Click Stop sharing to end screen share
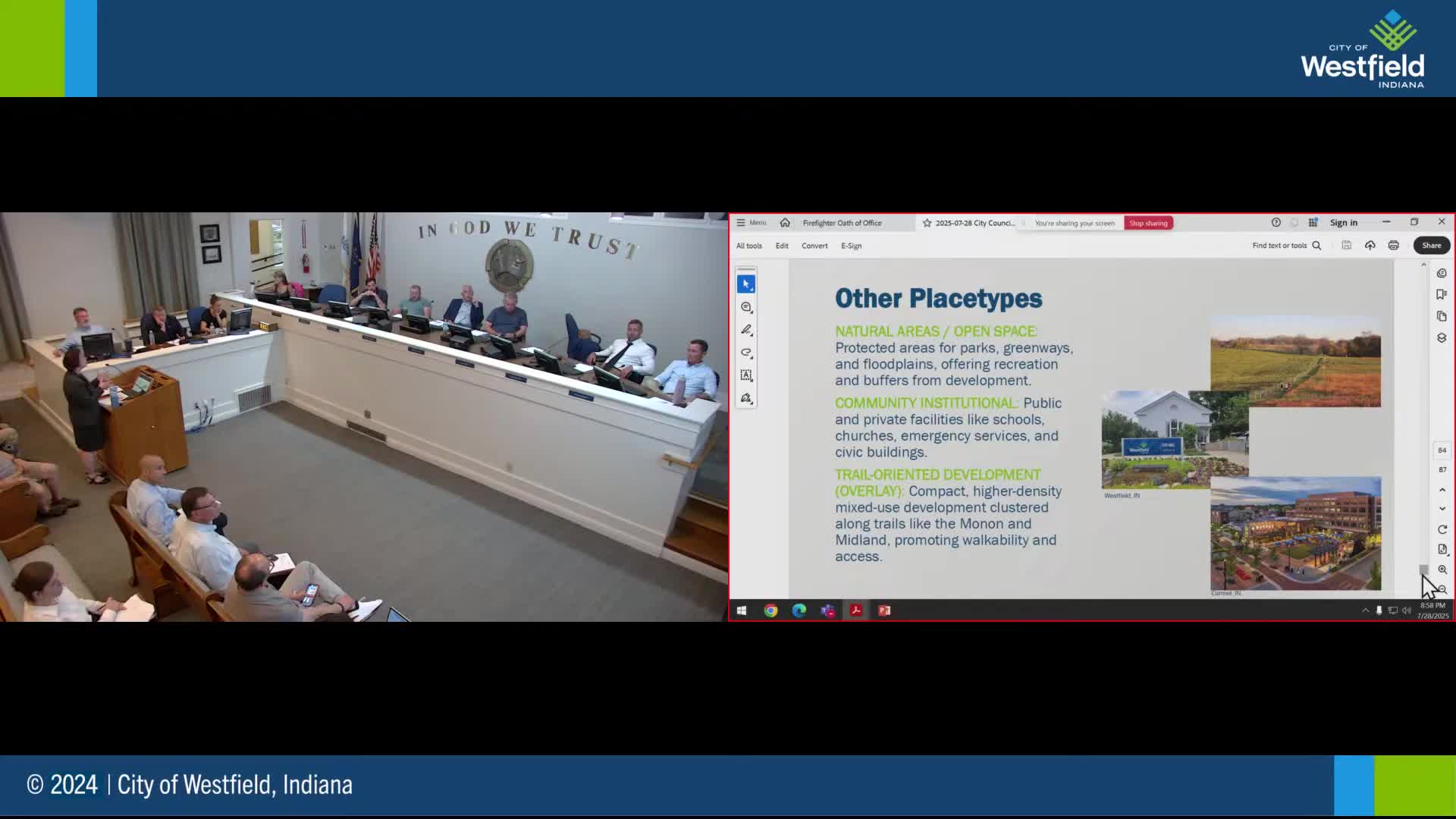 click(1148, 222)
